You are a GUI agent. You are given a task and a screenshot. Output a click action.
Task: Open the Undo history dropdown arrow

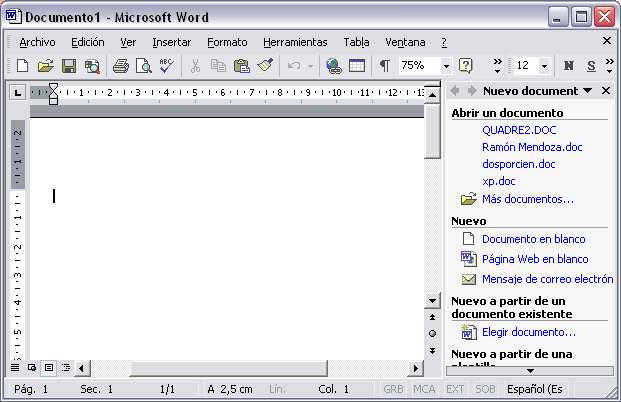[310, 66]
